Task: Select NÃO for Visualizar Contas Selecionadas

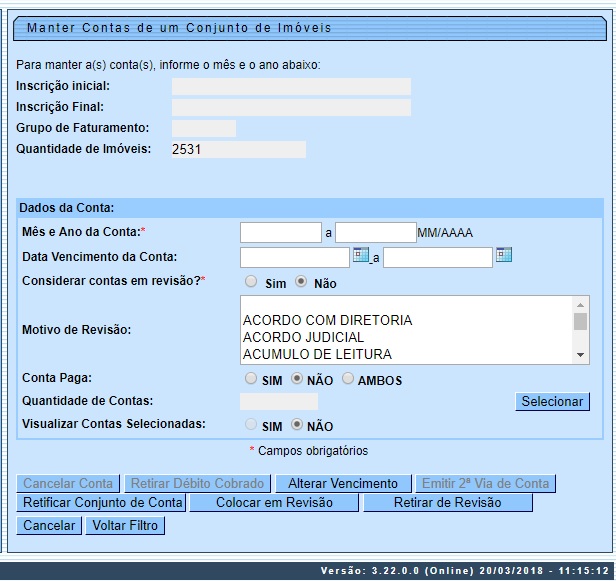Action: 297,424
